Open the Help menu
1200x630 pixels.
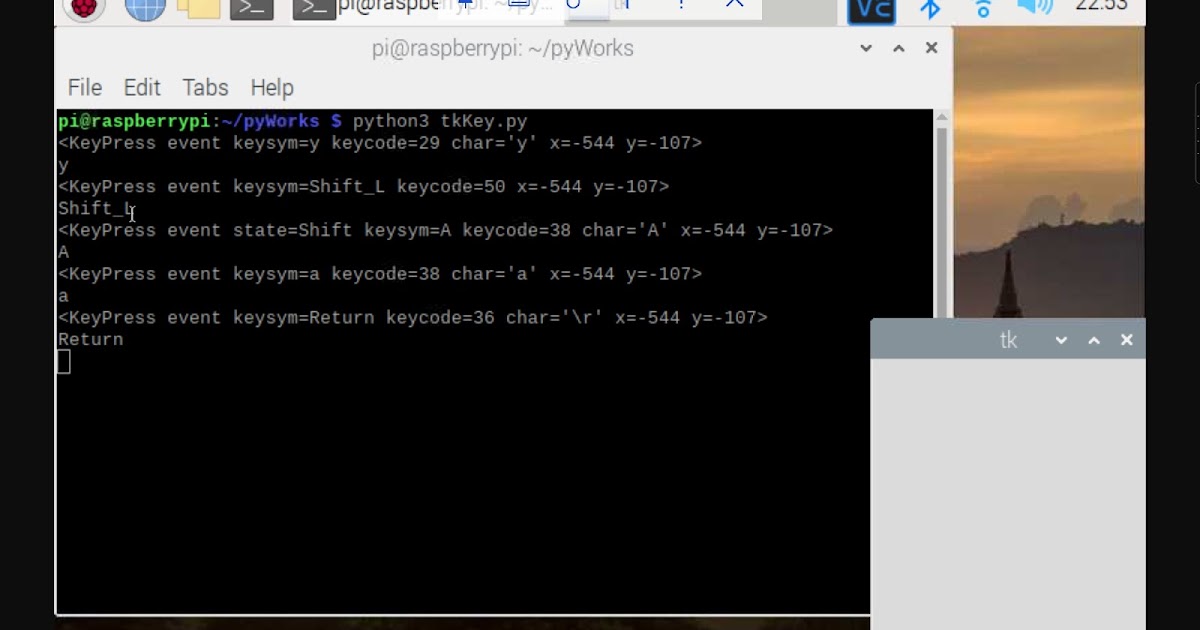(x=271, y=88)
